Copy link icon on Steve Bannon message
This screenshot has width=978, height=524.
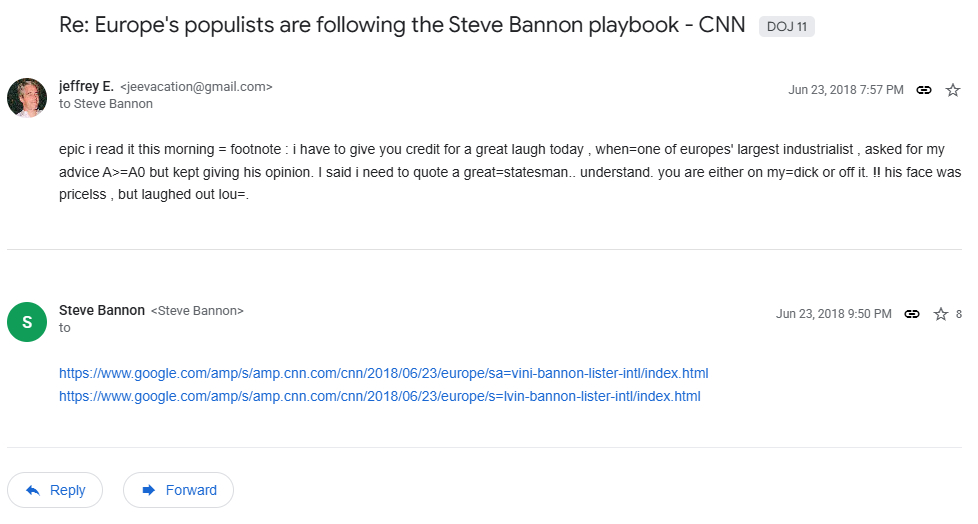click(912, 314)
